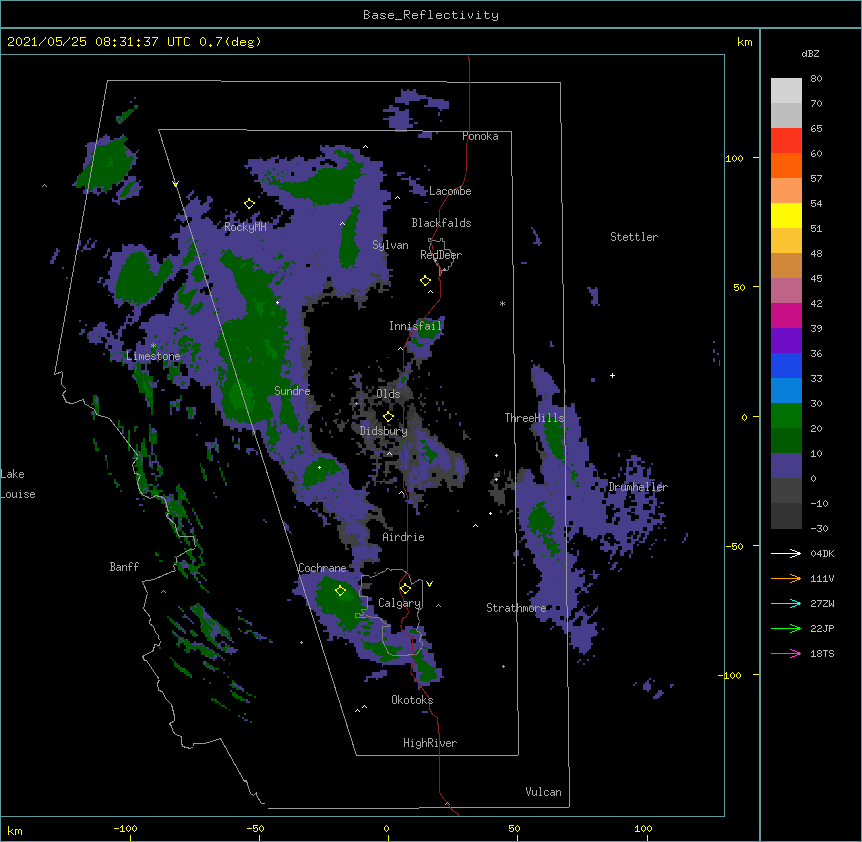Click the 80 dBZ light gray swatch
The height and width of the screenshot is (842, 862).
click(x=786, y=91)
